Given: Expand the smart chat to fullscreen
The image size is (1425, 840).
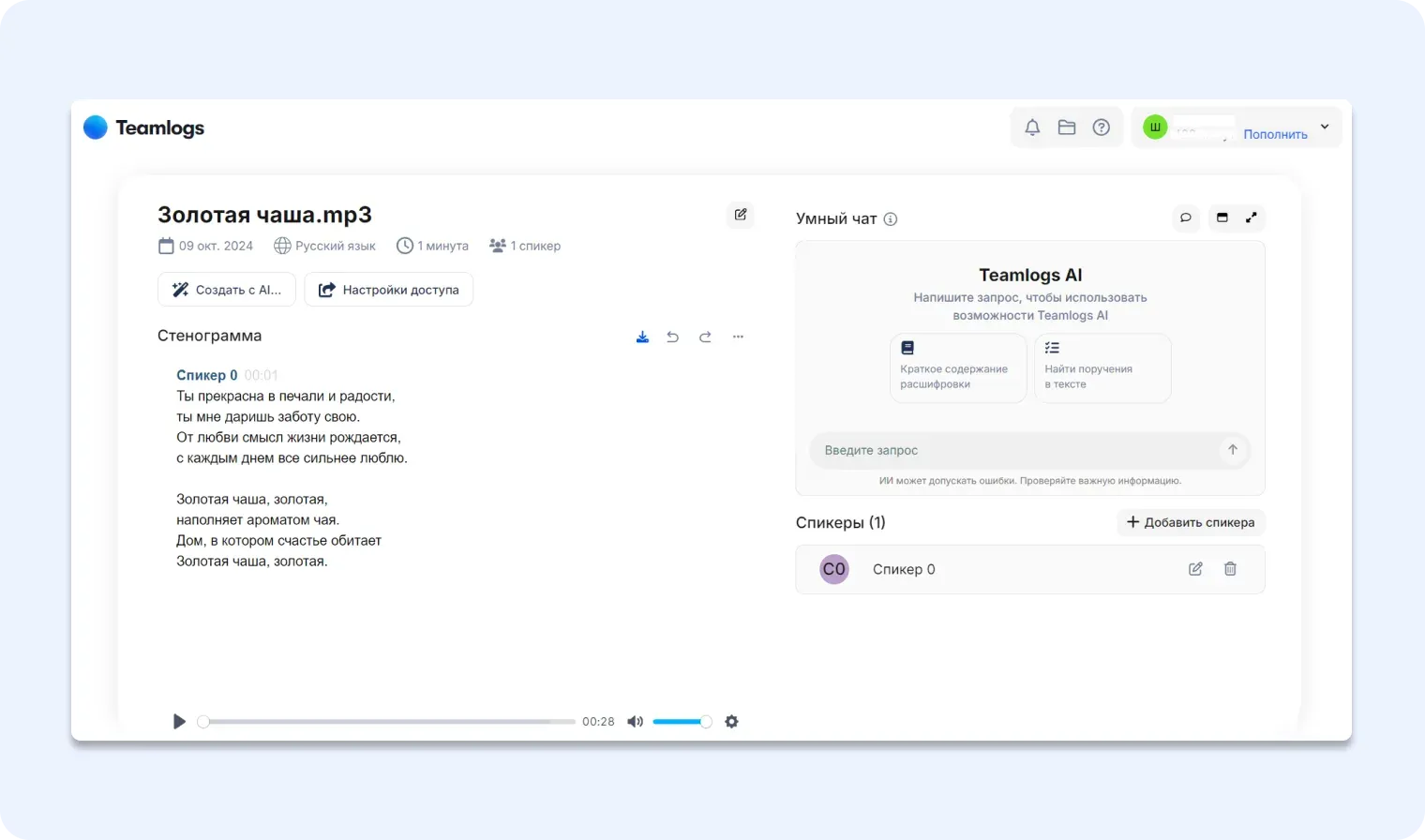Looking at the screenshot, I should tap(1251, 217).
